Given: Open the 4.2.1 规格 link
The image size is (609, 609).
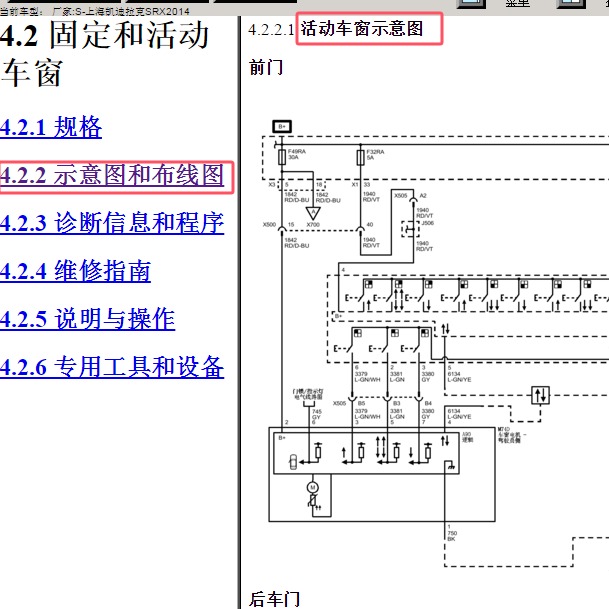Looking at the screenshot, I should click(51, 127).
